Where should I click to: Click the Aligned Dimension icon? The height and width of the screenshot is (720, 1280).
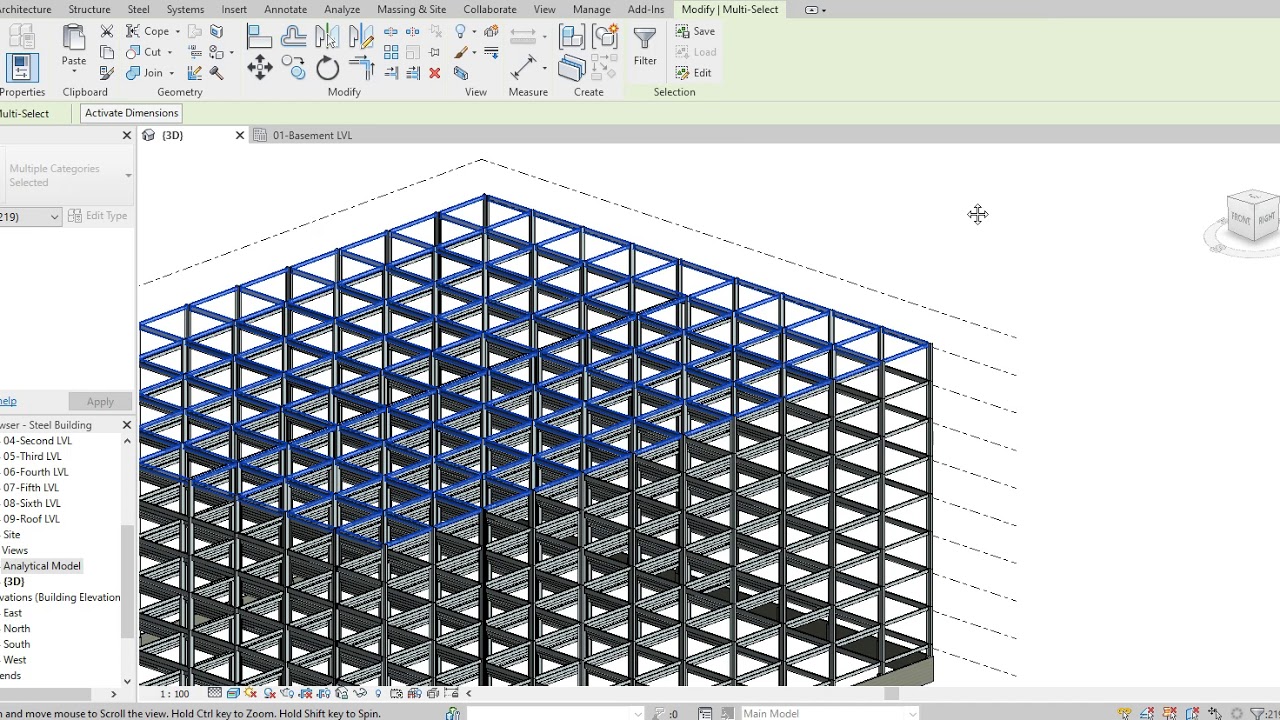[x=523, y=67]
